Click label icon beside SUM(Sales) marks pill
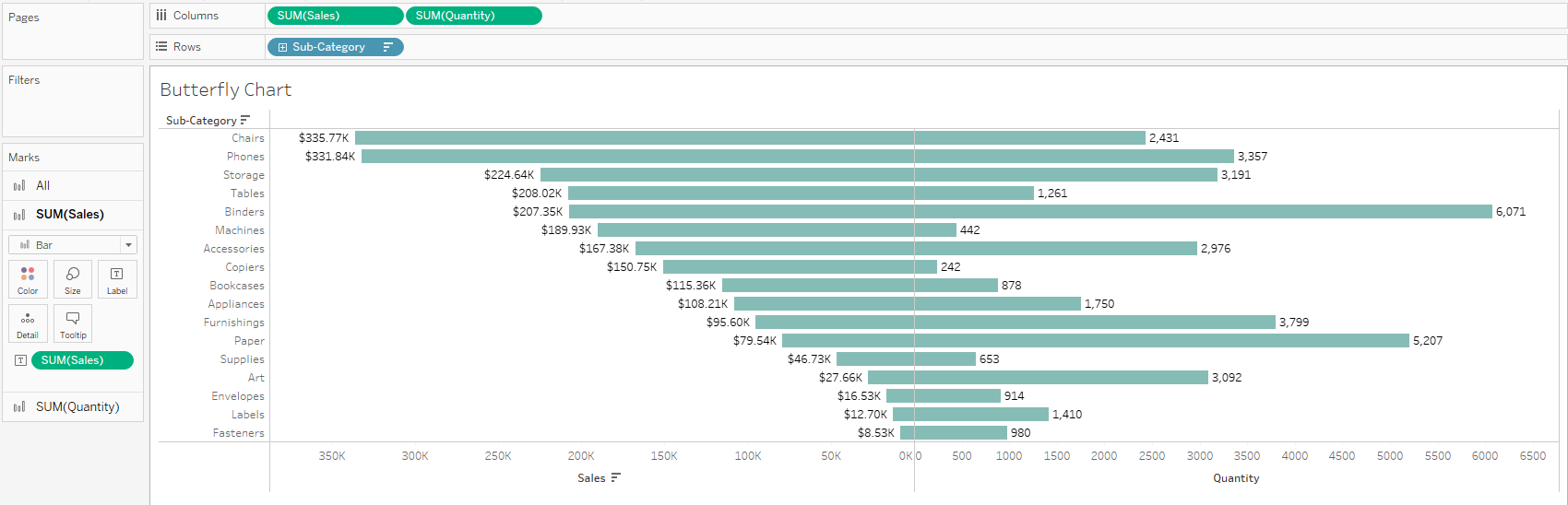The image size is (1568, 505). (x=20, y=360)
